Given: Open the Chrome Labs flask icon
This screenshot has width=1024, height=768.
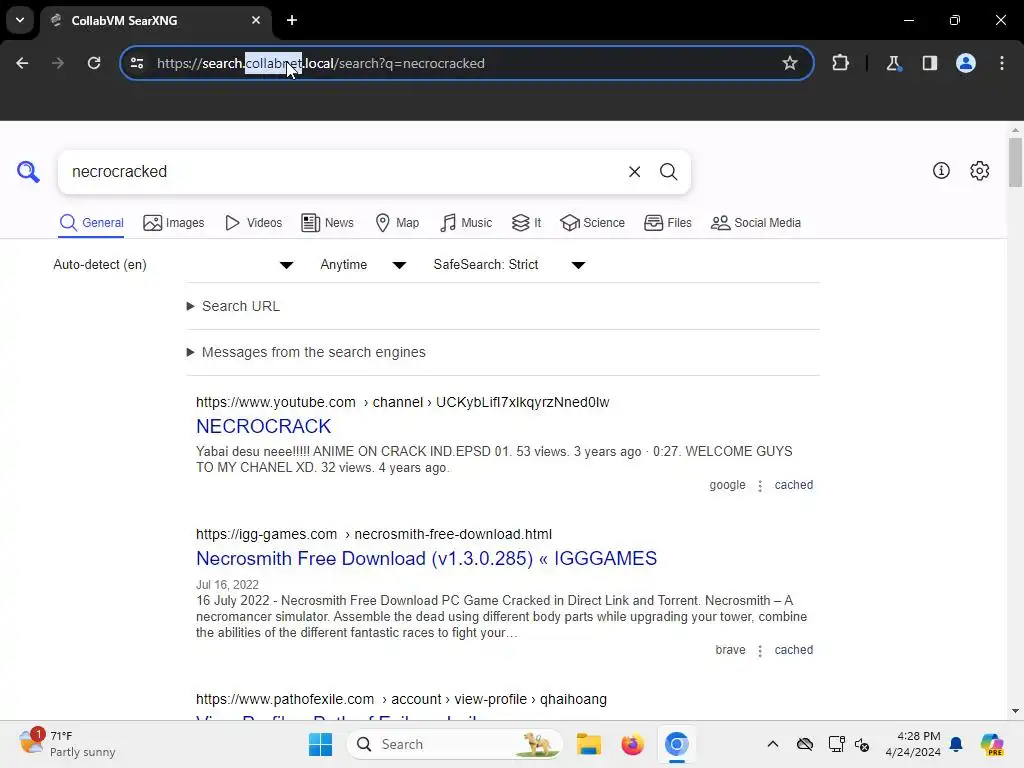Looking at the screenshot, I should (x=893, y=63).
